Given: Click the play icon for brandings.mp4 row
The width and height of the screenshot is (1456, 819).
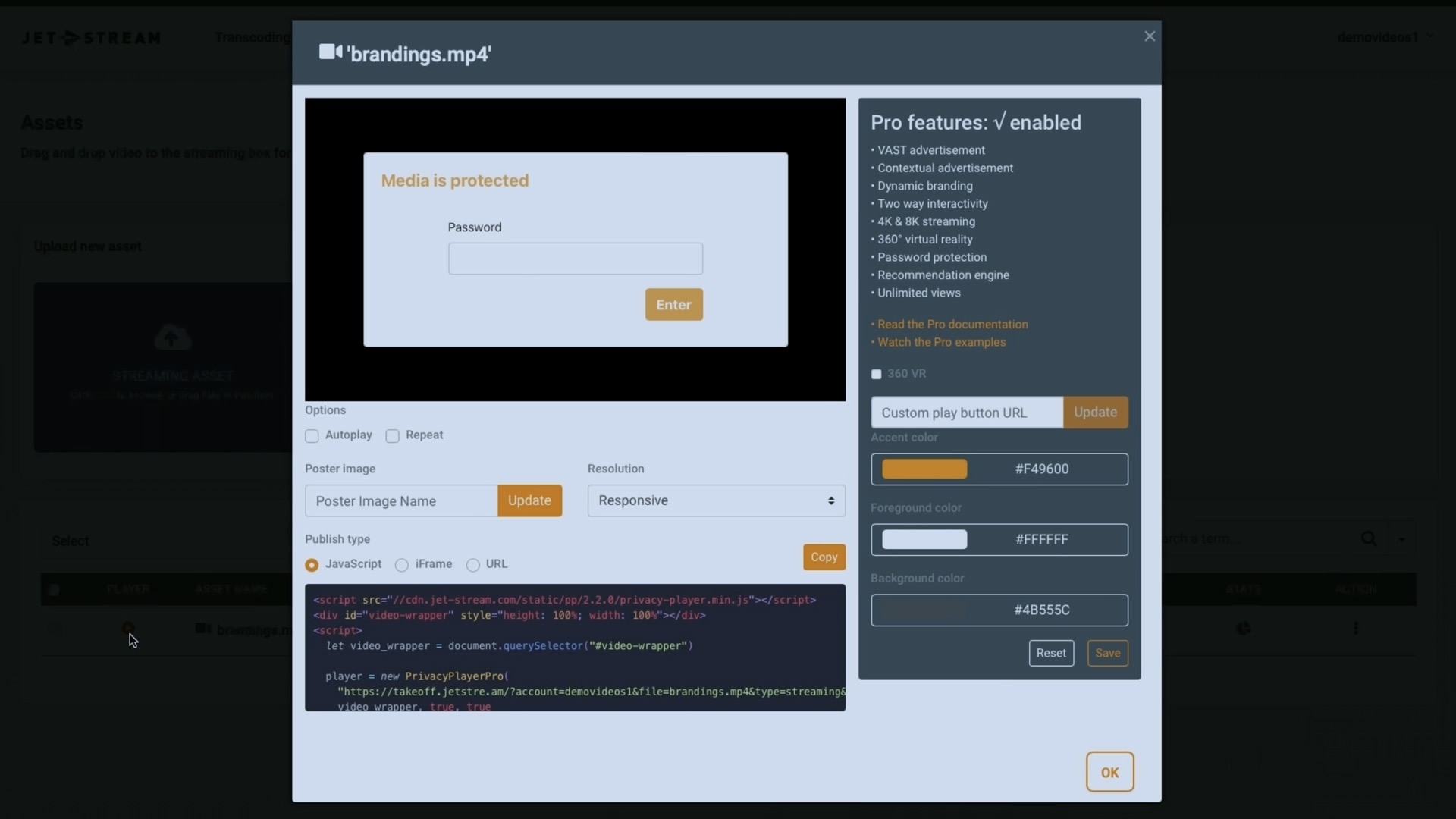Looking at the screenshot, I should click(x=129, y=629).
